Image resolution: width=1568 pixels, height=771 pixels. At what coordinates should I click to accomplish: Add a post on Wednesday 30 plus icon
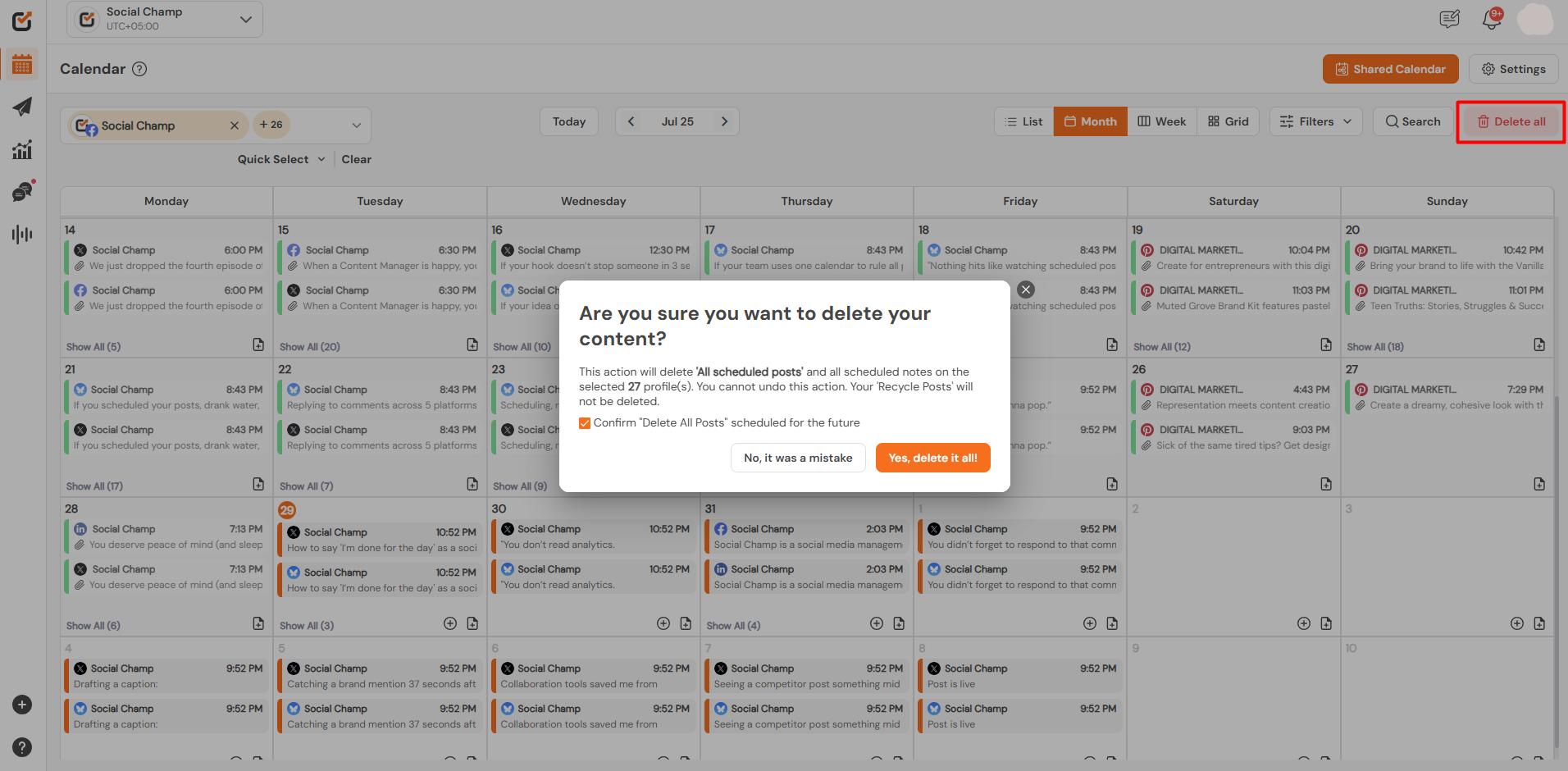tap(663, 623)
